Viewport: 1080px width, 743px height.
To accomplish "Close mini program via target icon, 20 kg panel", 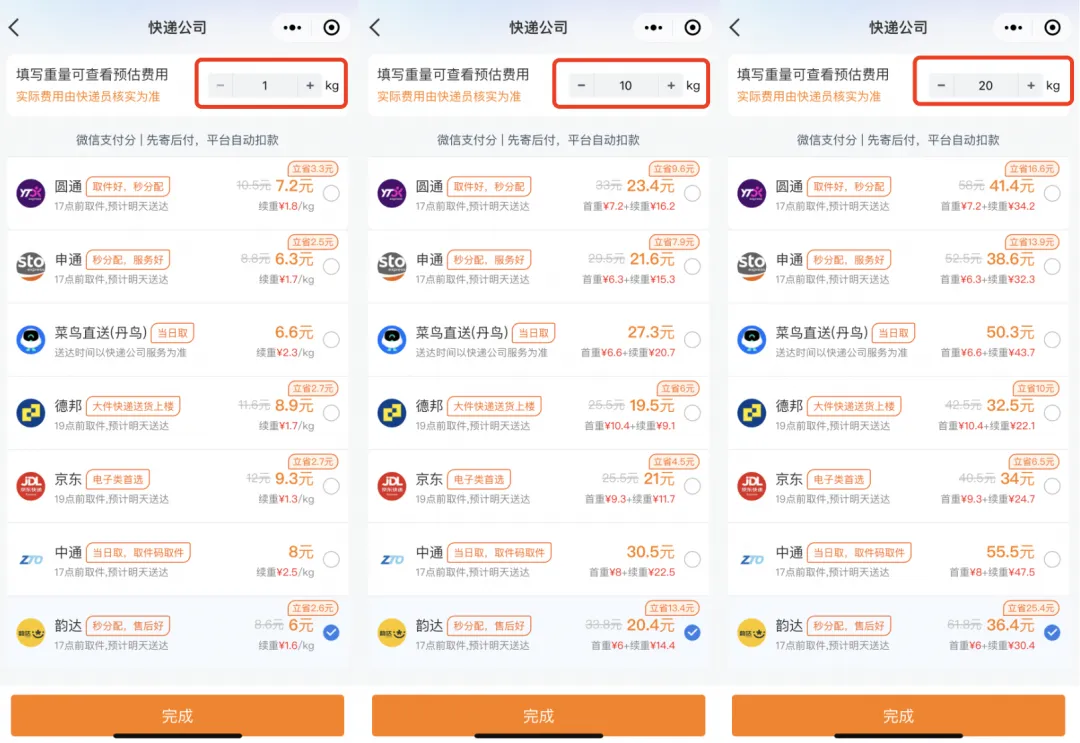I will 1052,28.
